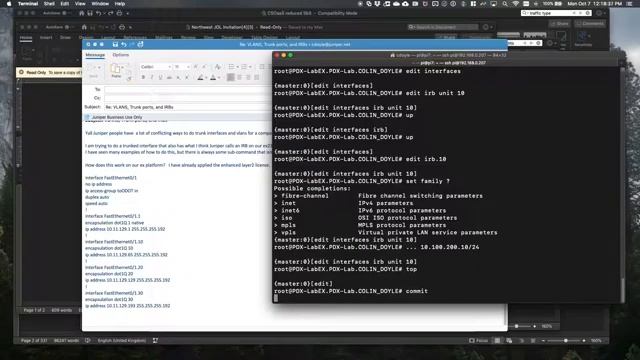The image size is (640, 360).
Task: Click the Juniper Business Use Only label bar
Action: coord(178,117)
